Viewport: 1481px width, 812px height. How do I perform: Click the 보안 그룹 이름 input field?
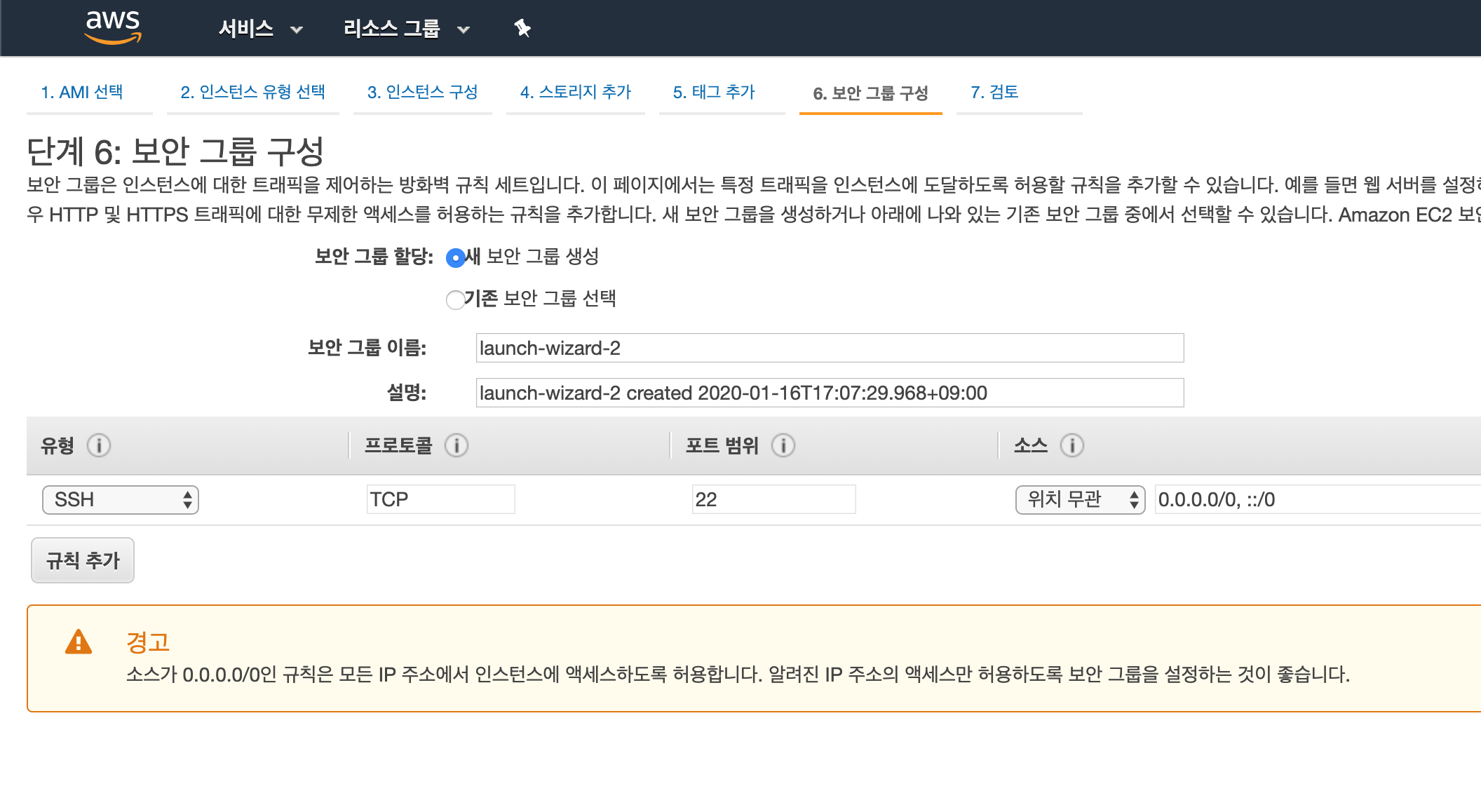click(830, 349)
